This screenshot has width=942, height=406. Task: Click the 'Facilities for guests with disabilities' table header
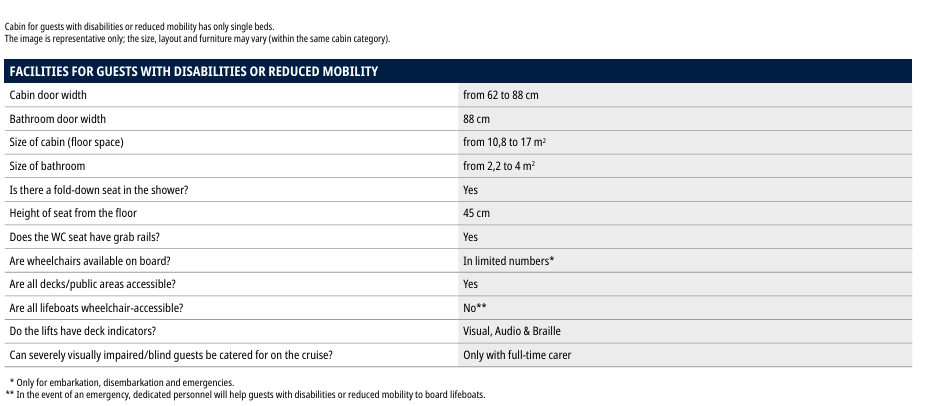point(193,71)
